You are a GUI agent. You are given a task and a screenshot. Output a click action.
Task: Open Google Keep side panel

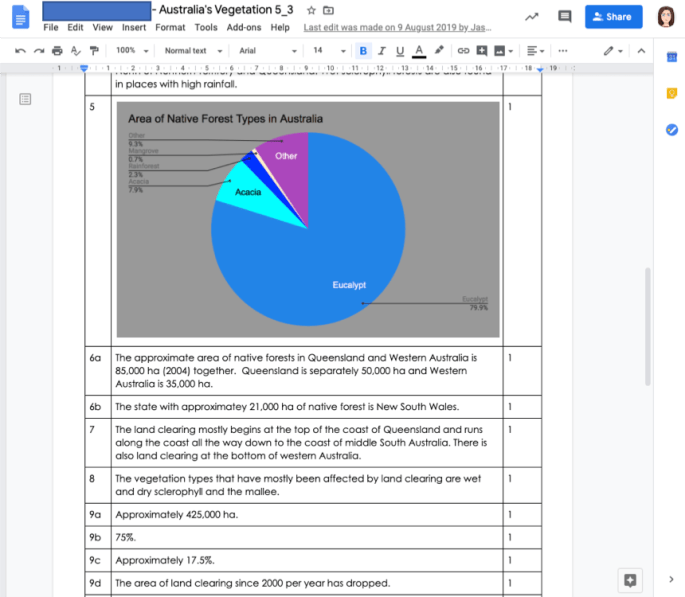click(x=671, y=93)
